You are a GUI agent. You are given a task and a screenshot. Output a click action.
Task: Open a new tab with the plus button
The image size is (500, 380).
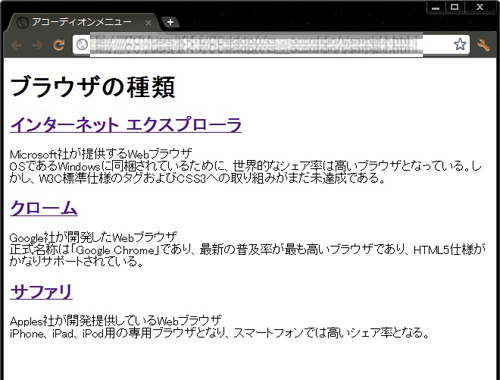tap(170, 22)
